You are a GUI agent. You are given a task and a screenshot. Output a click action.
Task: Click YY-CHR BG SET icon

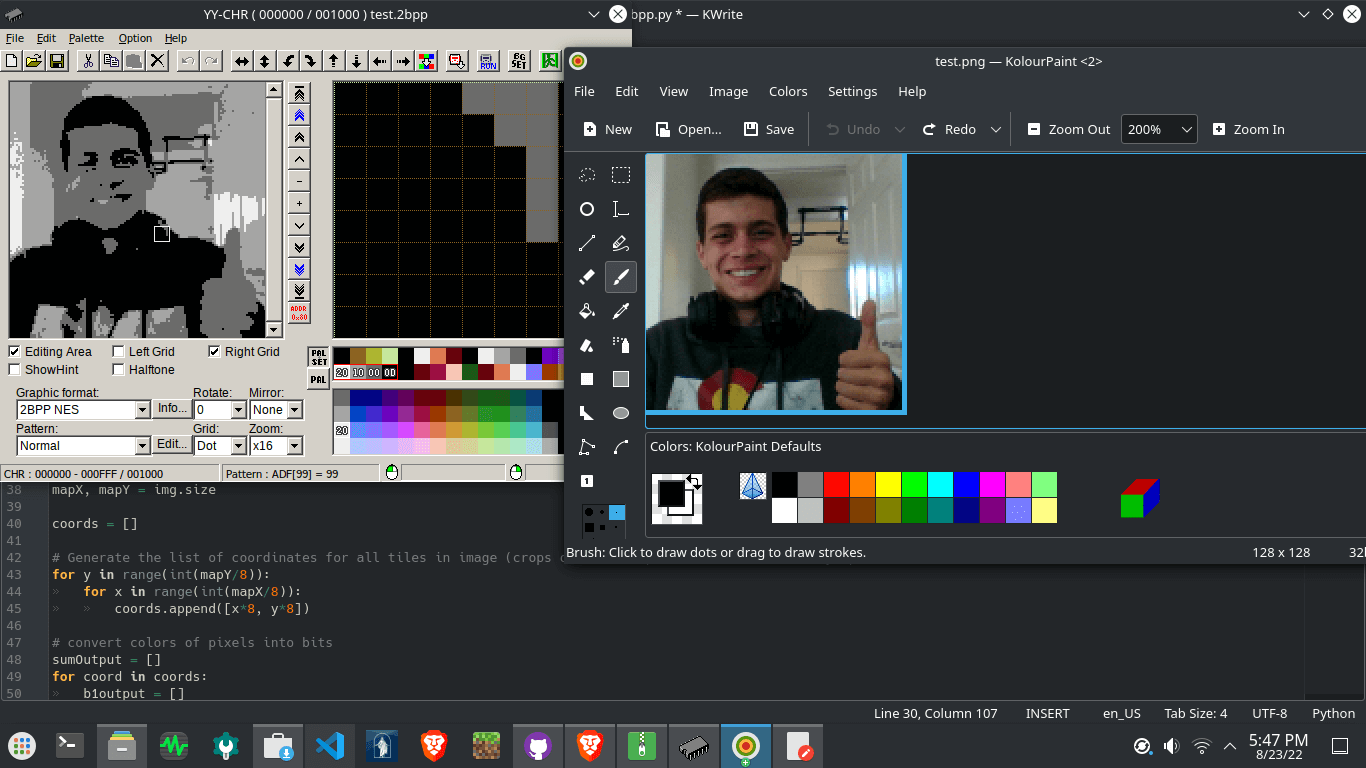(x=519, y=61)
